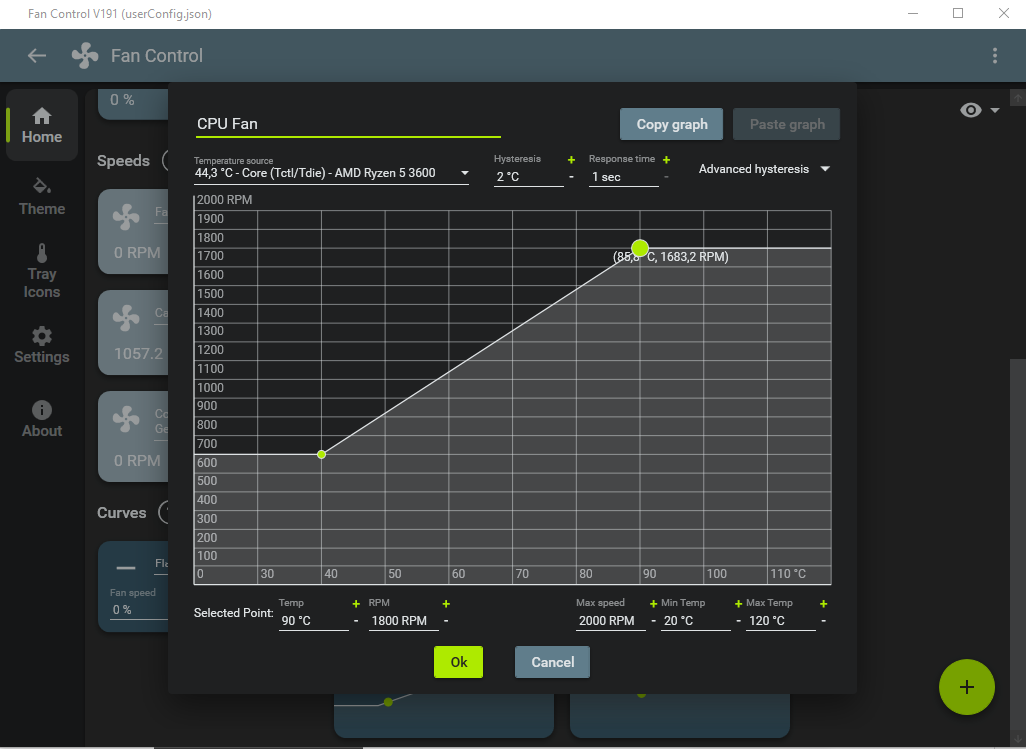
Task: Click the Fan speed 0 % field in the curve card
Action: click(x=139, y=610)
